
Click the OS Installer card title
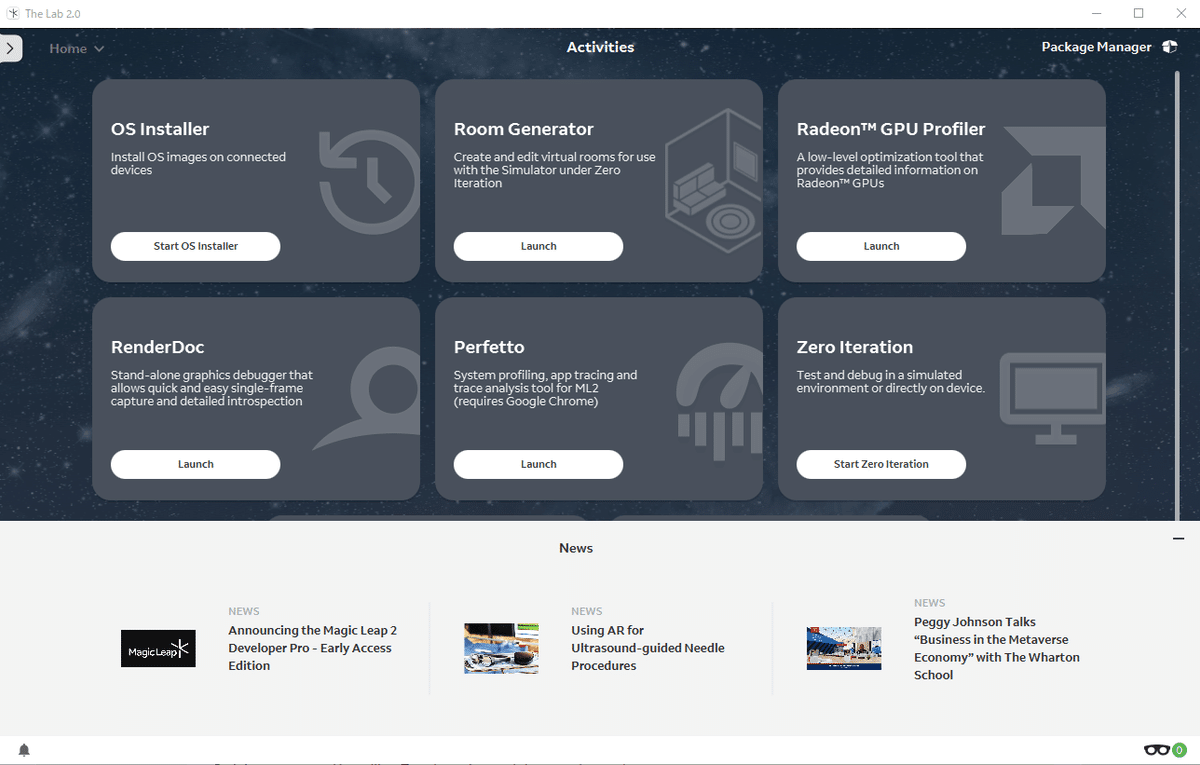[160, 129]
